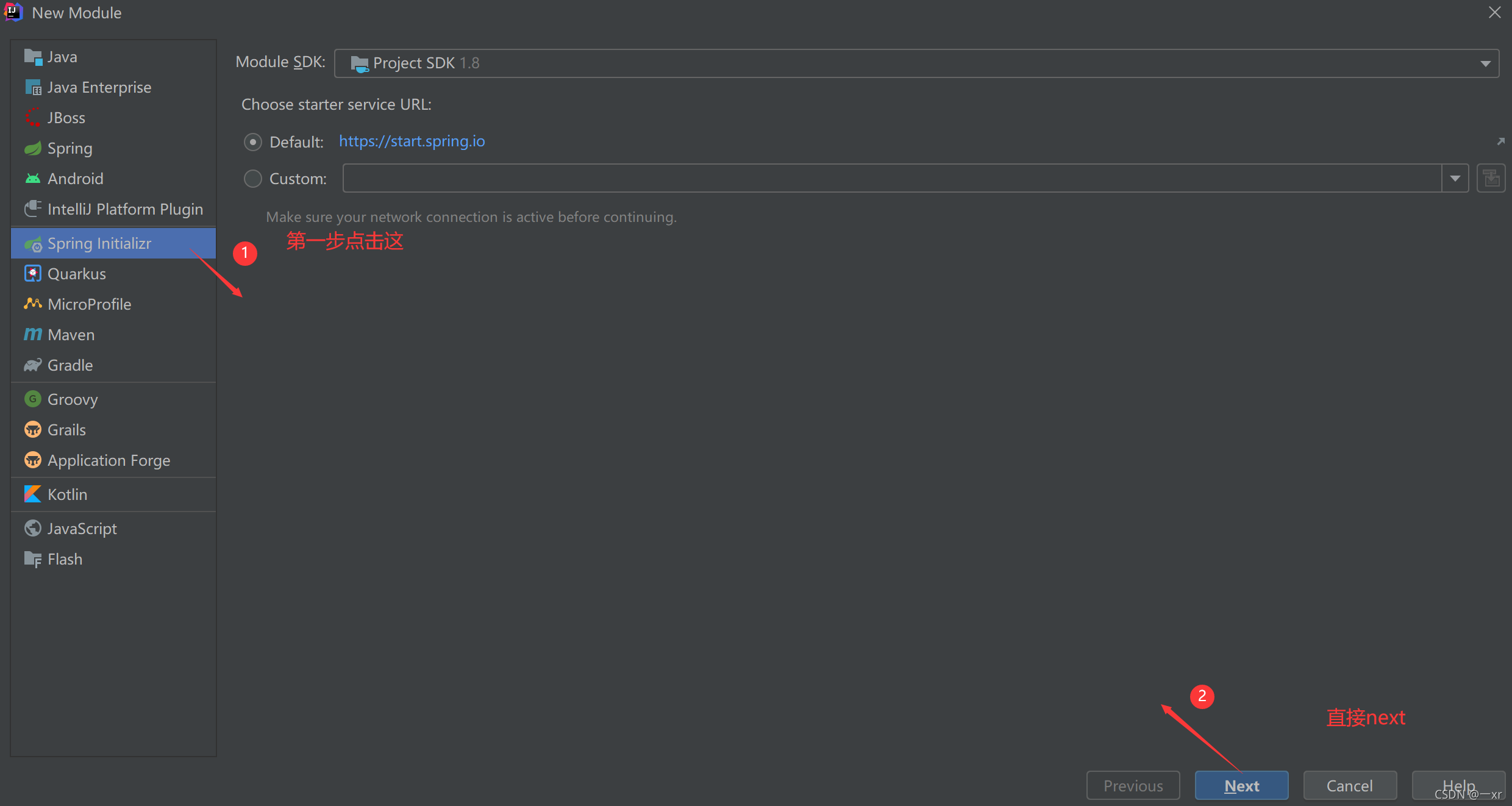Screen dimensions: 1512x806
Task: Click the Quarkus icon in module list
Action: pyautogui.click(x=32, y=274)
